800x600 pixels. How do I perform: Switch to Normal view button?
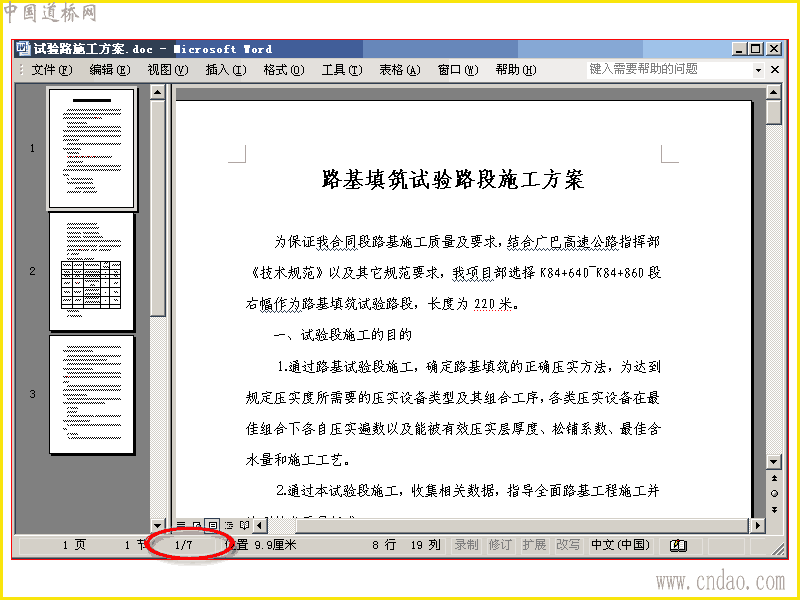pyautogui.click(x=181, y=525)
